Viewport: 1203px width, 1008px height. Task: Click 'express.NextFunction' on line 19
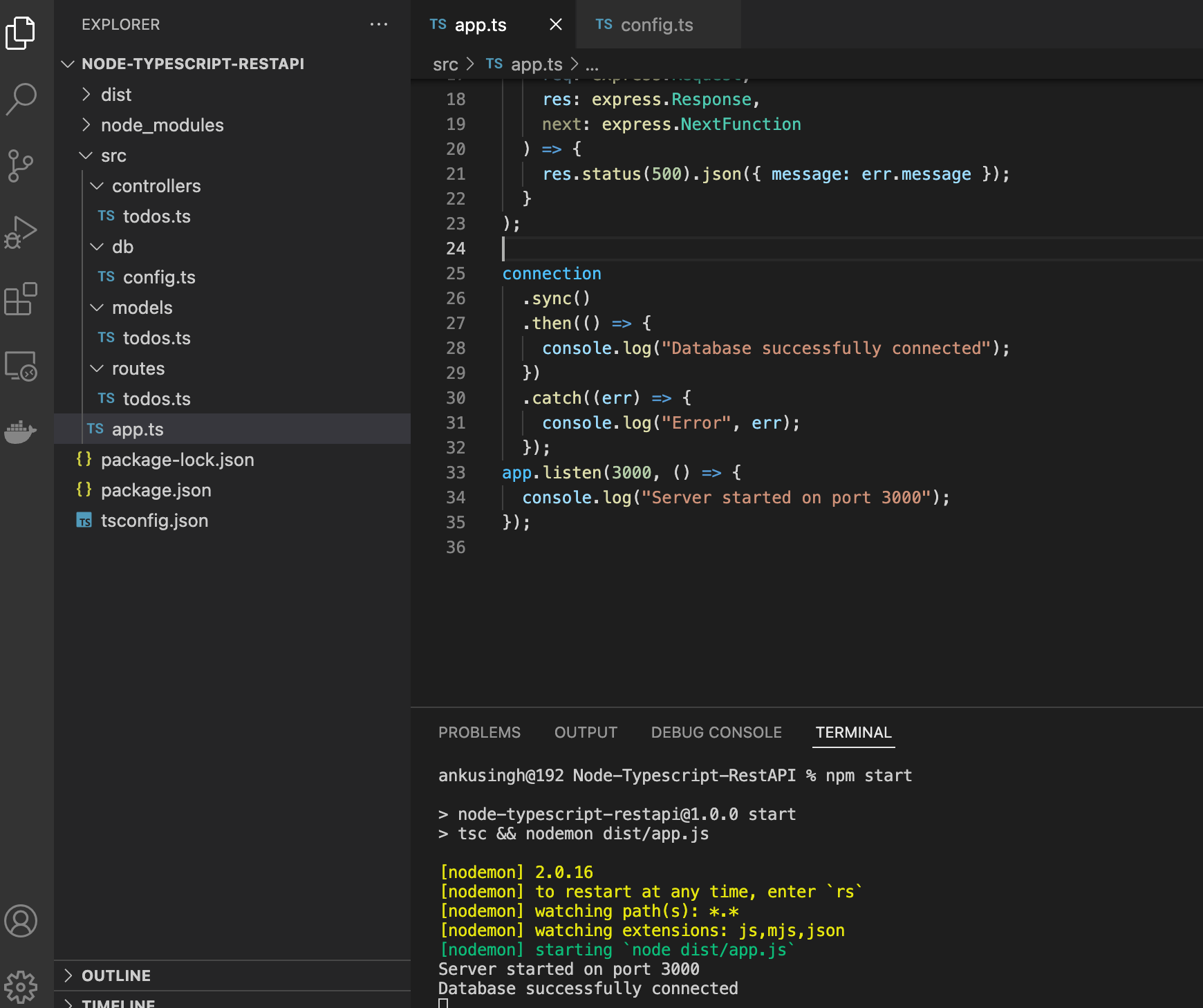tap(701, 124)
